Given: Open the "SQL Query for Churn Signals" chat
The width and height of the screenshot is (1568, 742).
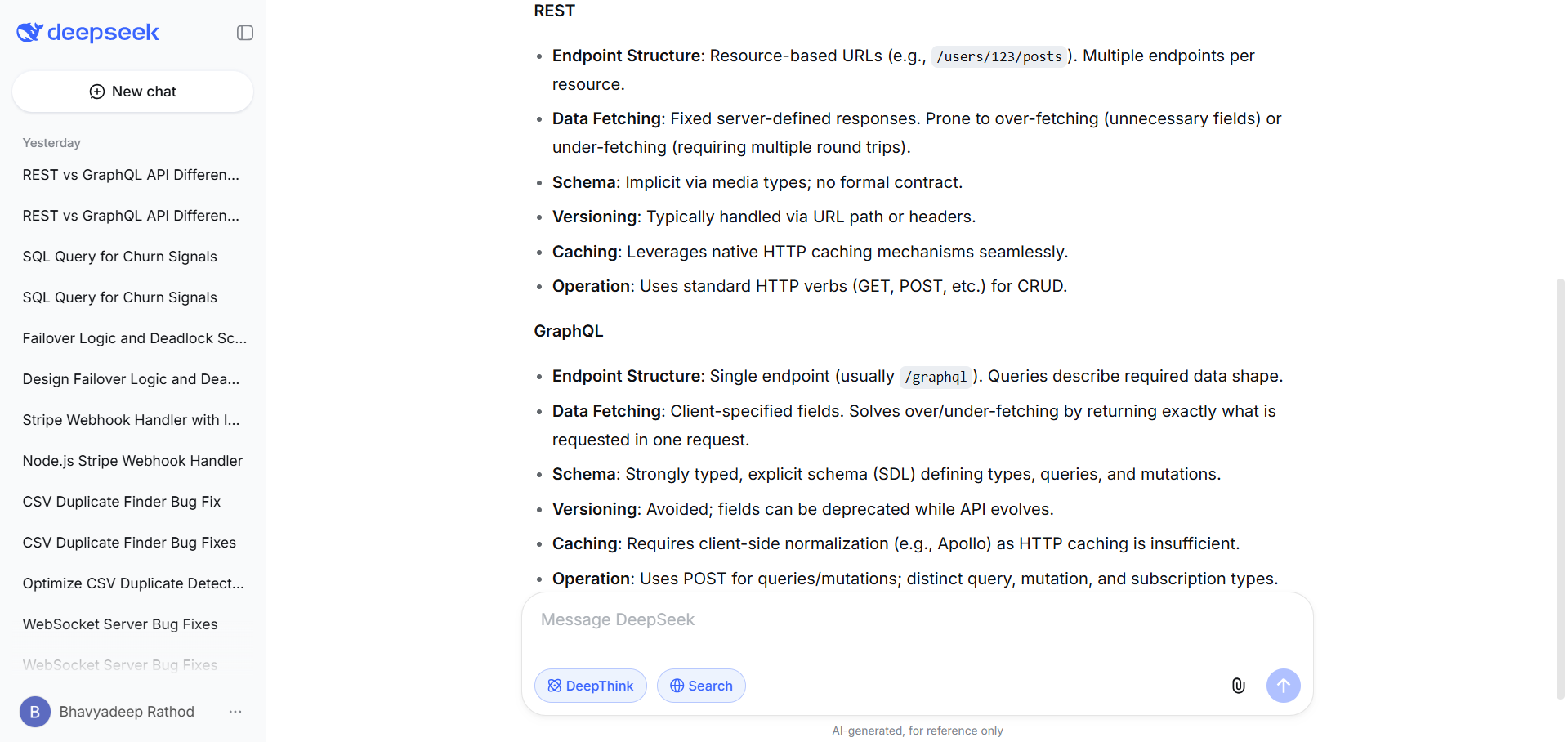Looking at the screenshot, I should 119,256.
